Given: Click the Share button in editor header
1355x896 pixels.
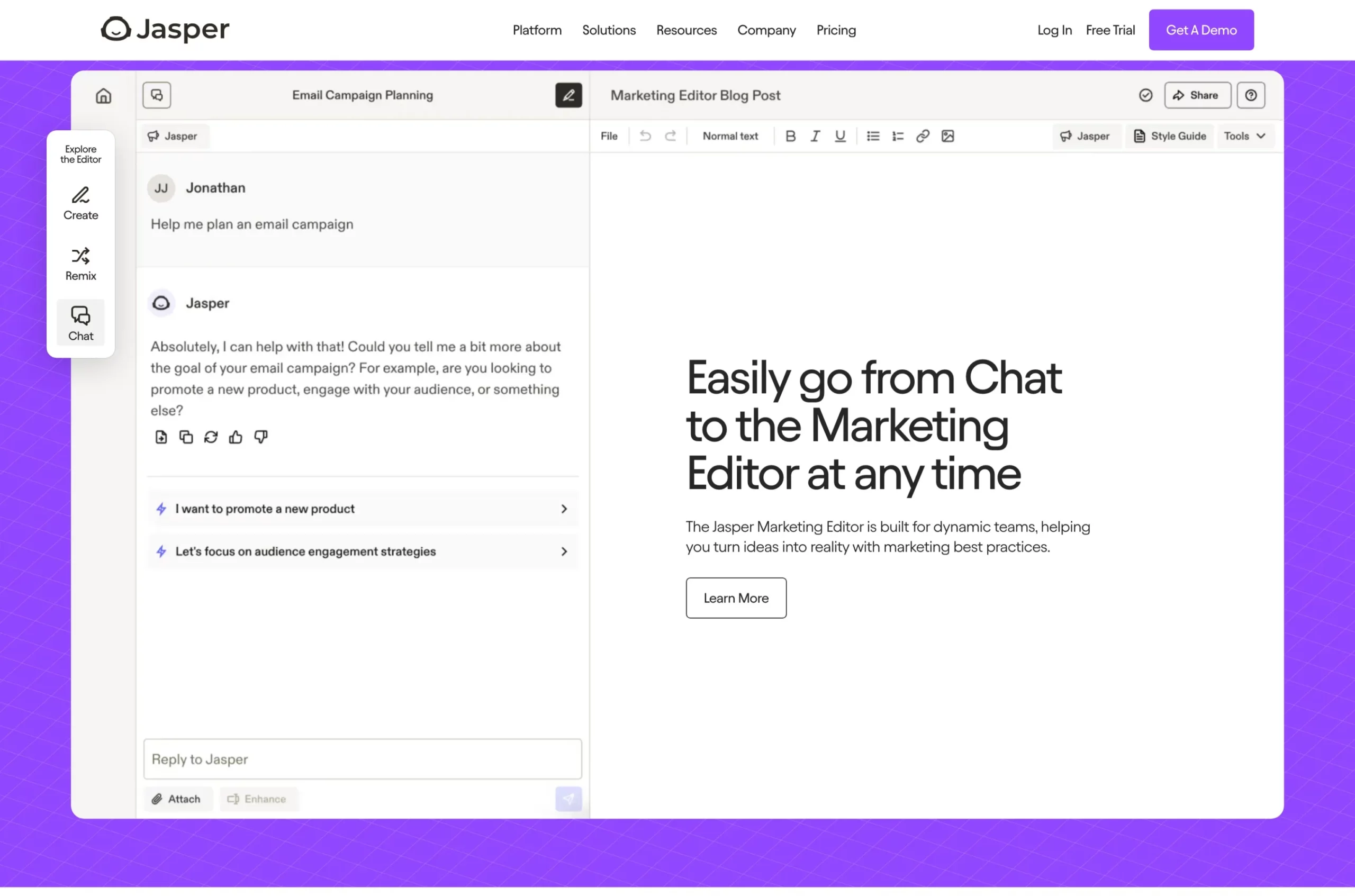Looking at the screenshot, I should [x=1196, y=94].
